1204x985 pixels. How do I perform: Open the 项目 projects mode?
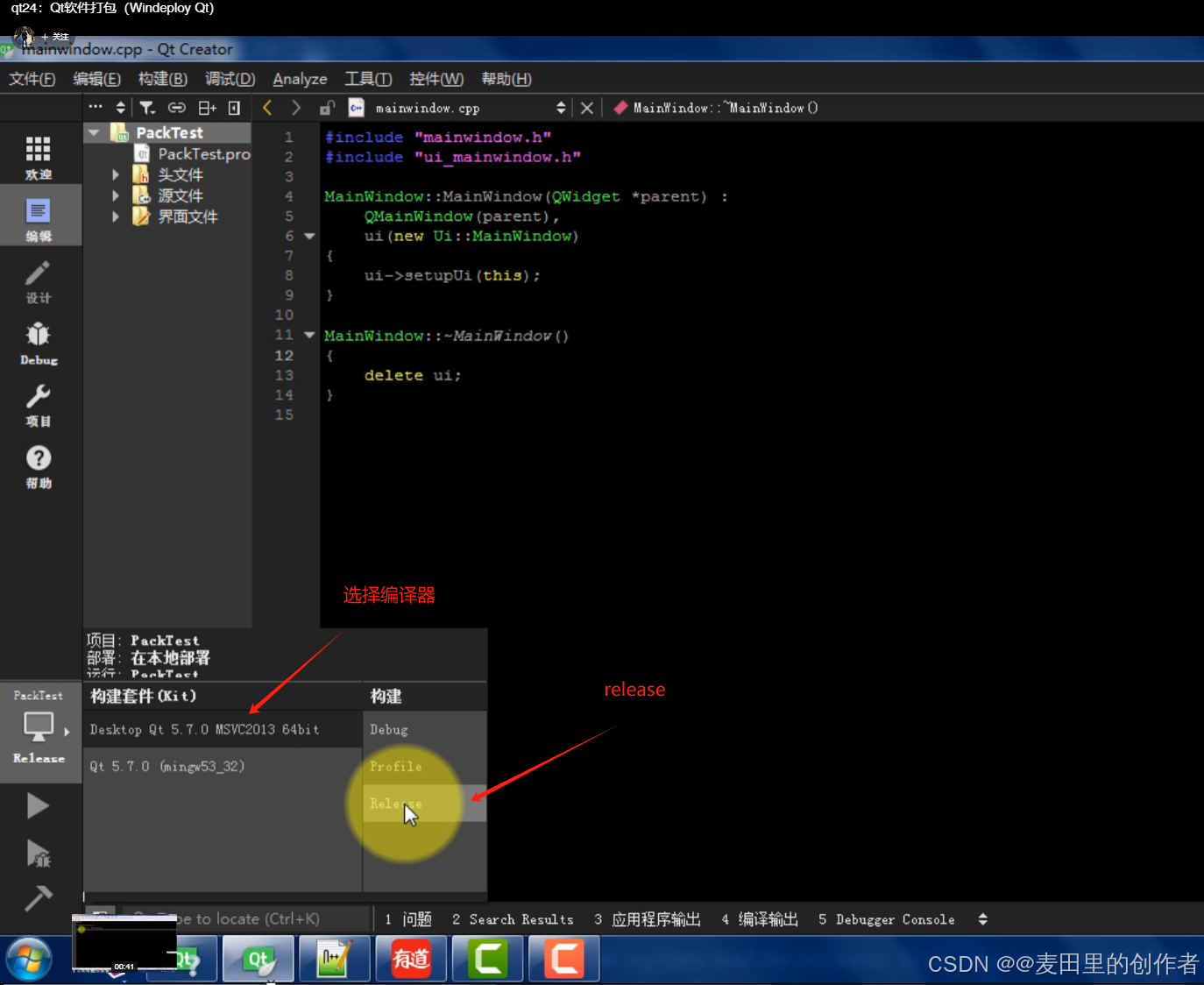[39, 404]
